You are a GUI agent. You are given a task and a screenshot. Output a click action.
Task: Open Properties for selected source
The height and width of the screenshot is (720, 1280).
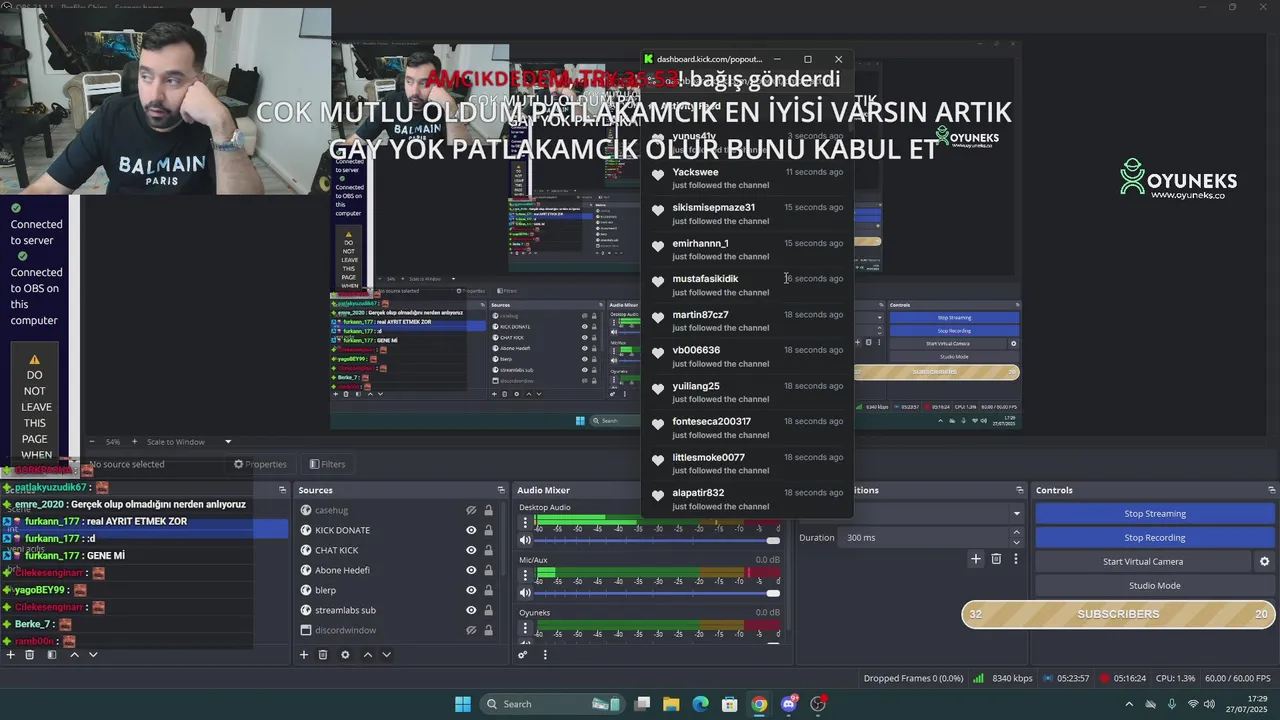pos(260,464)
